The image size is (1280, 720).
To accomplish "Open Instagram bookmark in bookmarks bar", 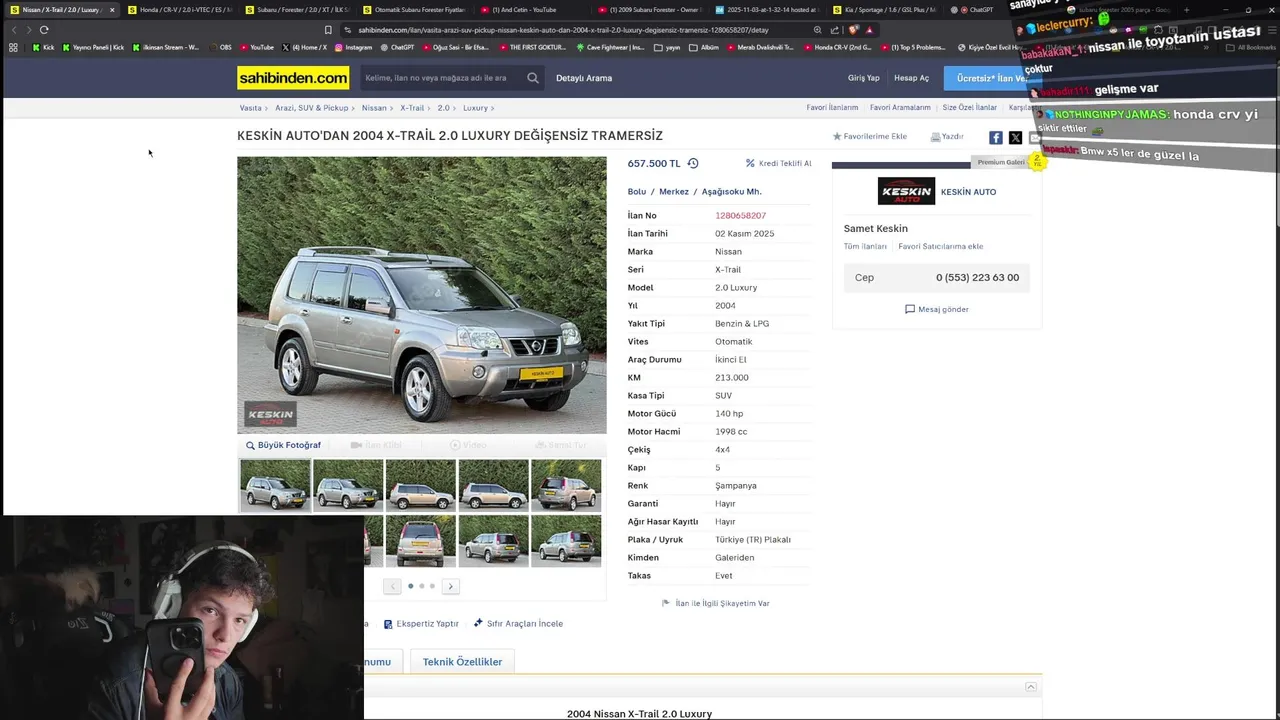I will [x=353, y=47].
